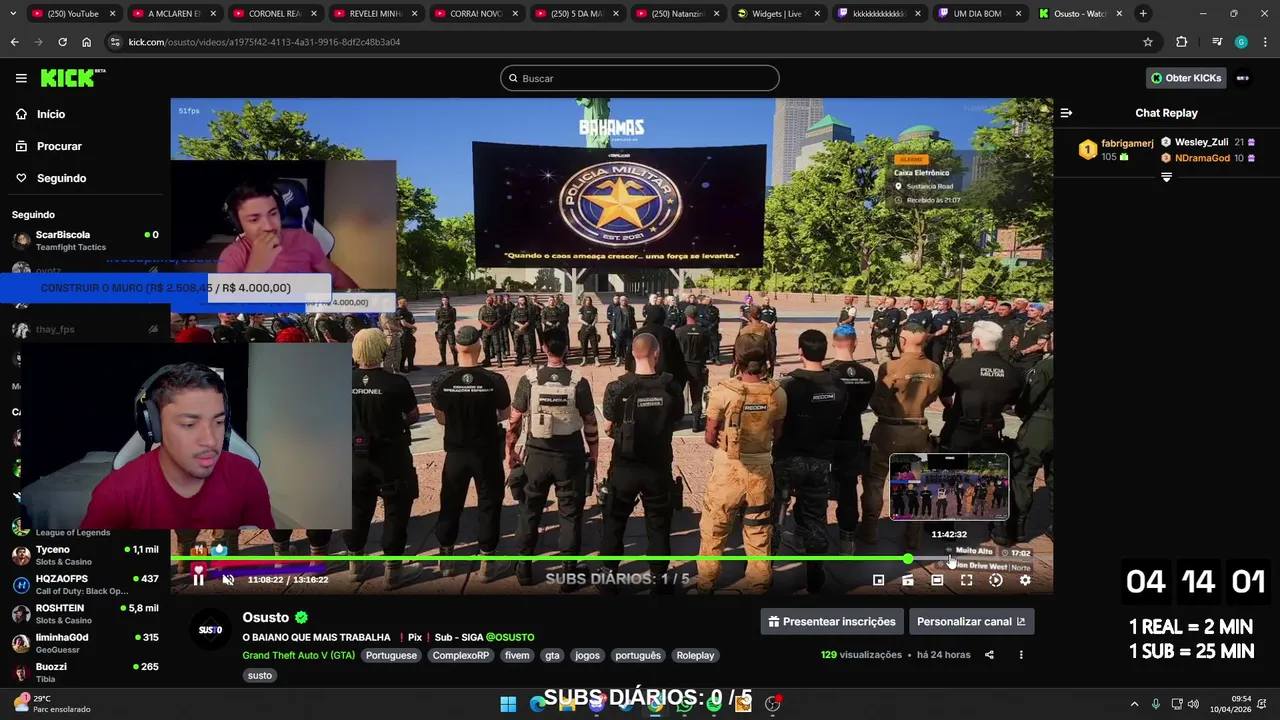The width and height of the screenshot is (1280, 720).
Task: Open liminhaG0d channel in sidebar
Action: click(85, 642)
